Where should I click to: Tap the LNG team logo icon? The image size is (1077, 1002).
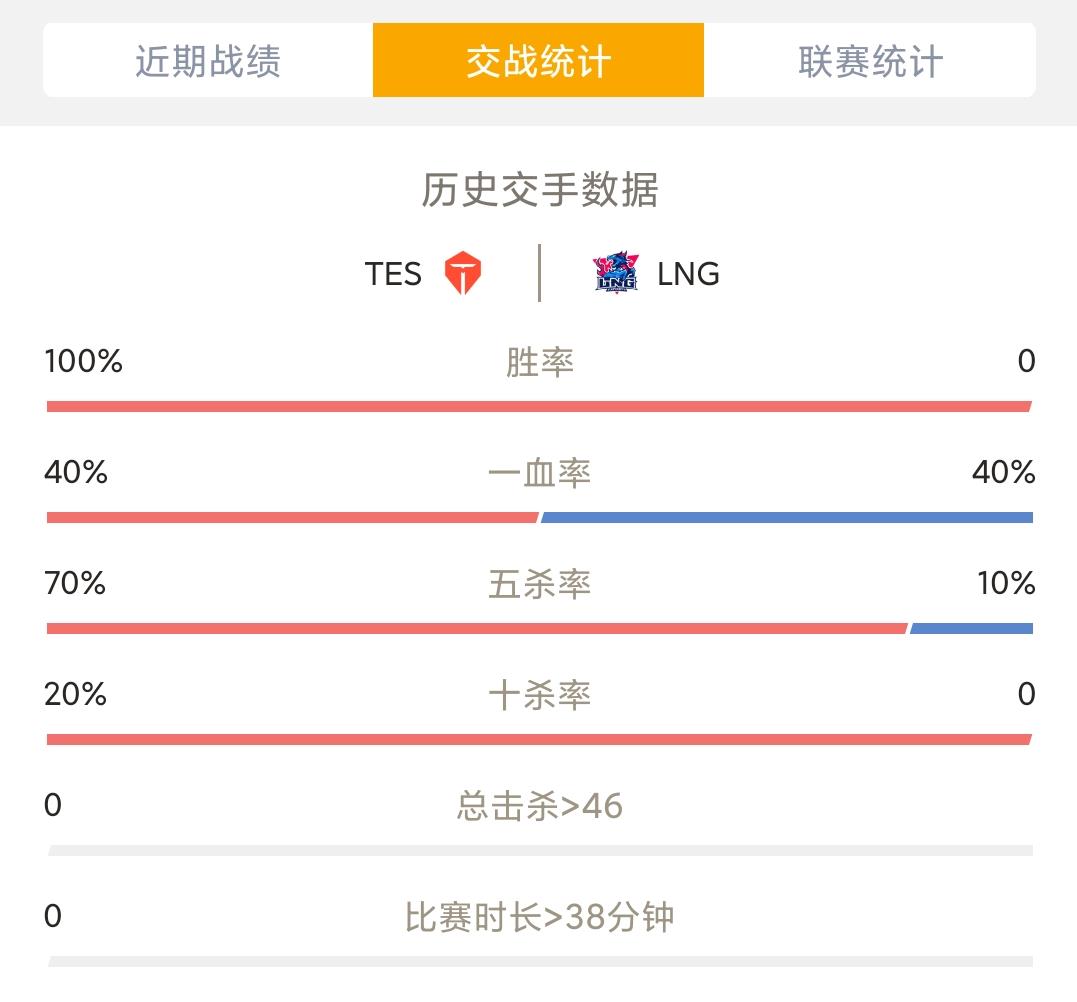coord(616,273)
